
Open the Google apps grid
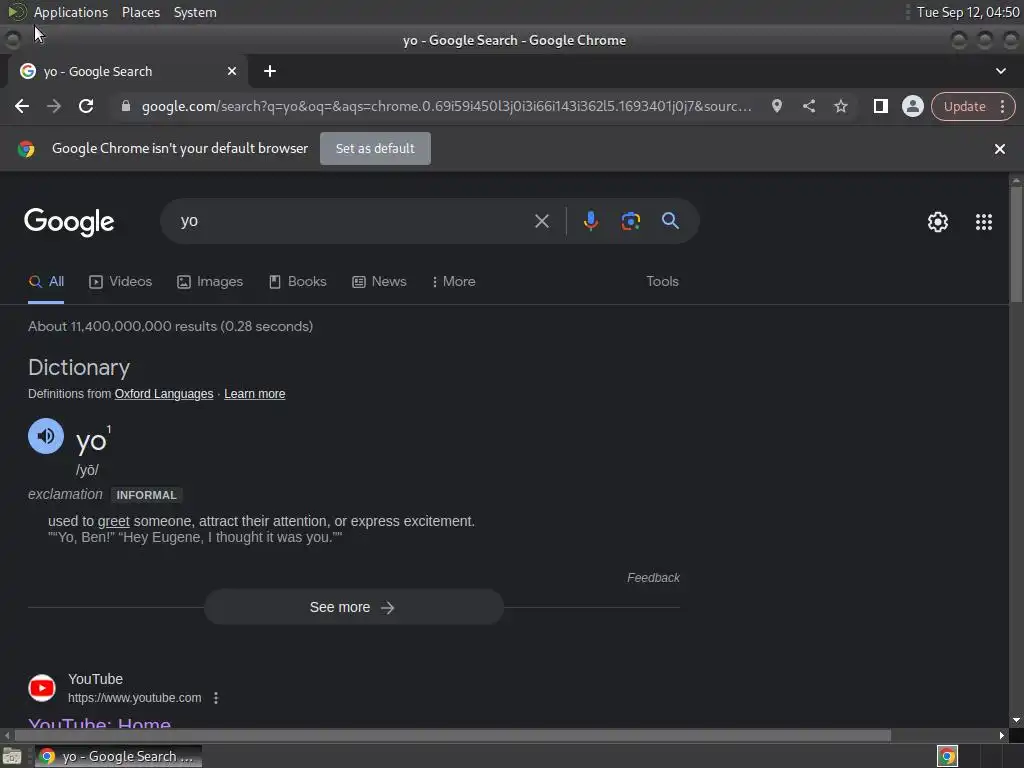click(984, 222)
